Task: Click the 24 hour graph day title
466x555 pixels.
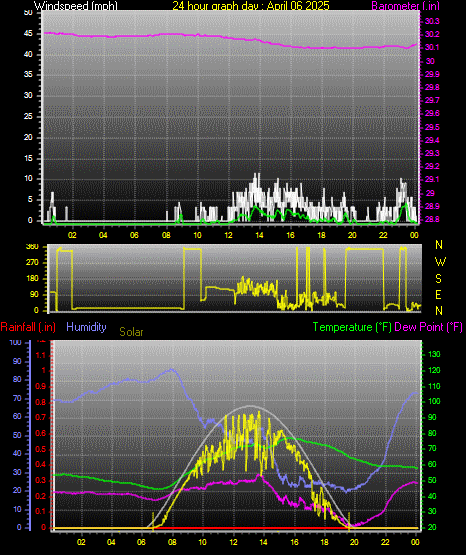Action: (251, 5)
